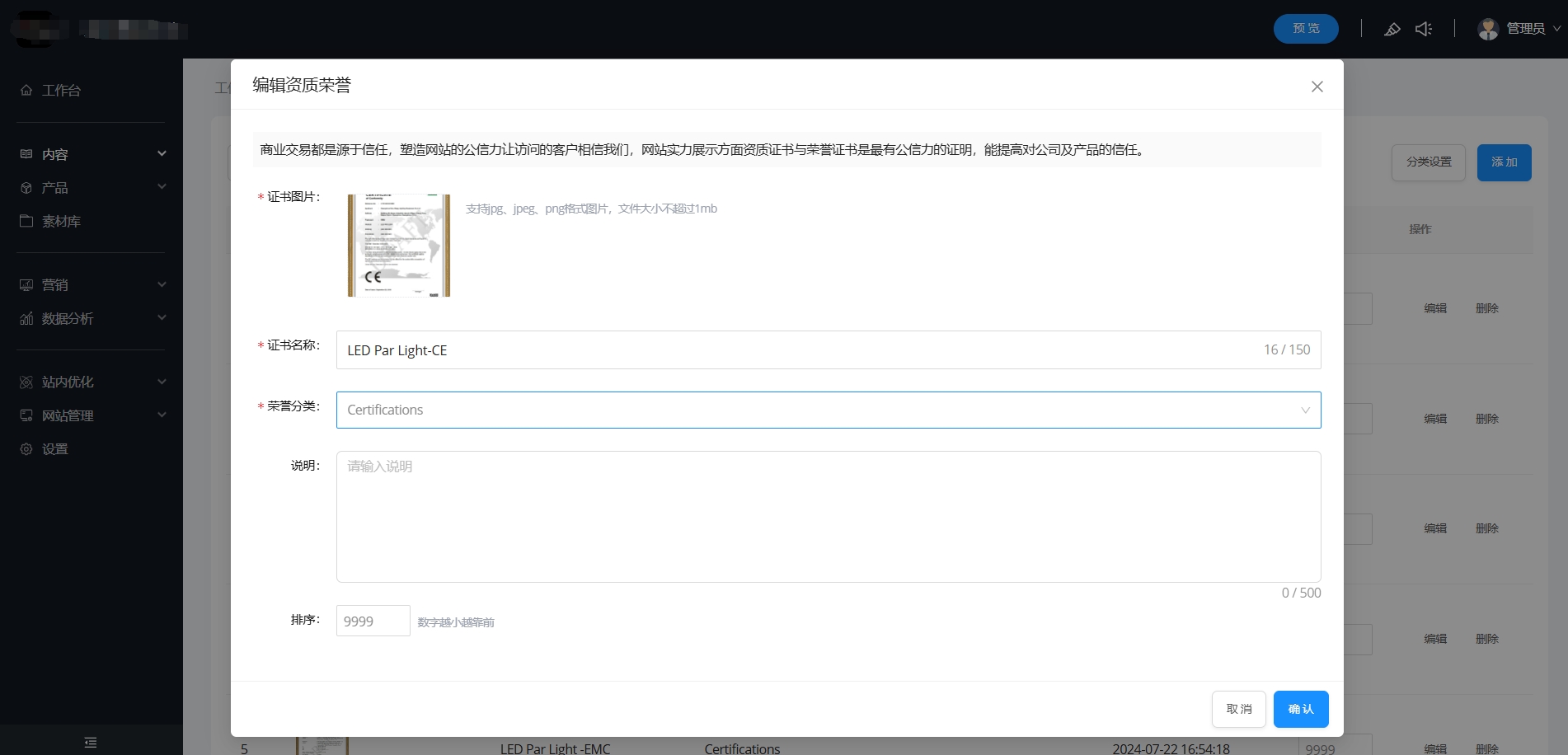Click the administrator avatar icon
Viewport: 1568px width, 755px height.
(x=1488, y=30)
